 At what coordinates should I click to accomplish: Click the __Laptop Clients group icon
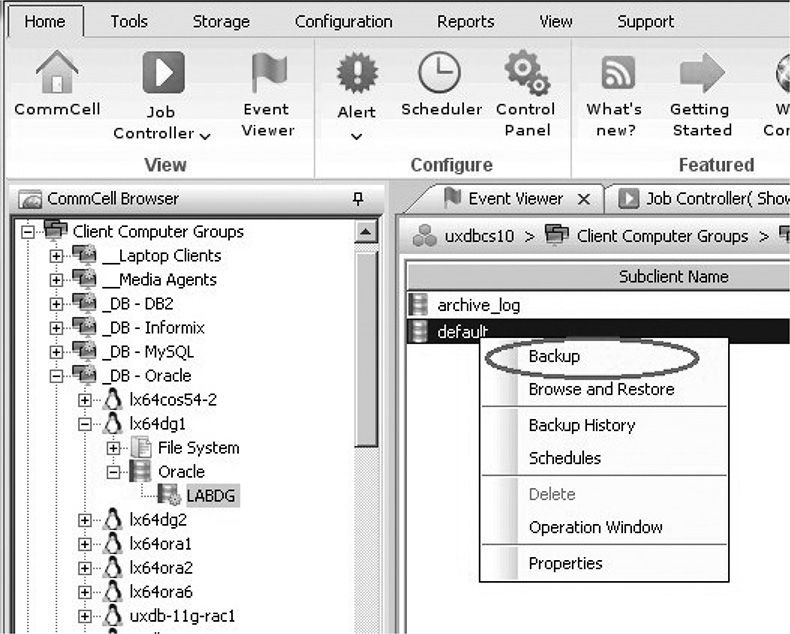coord(84,255)
